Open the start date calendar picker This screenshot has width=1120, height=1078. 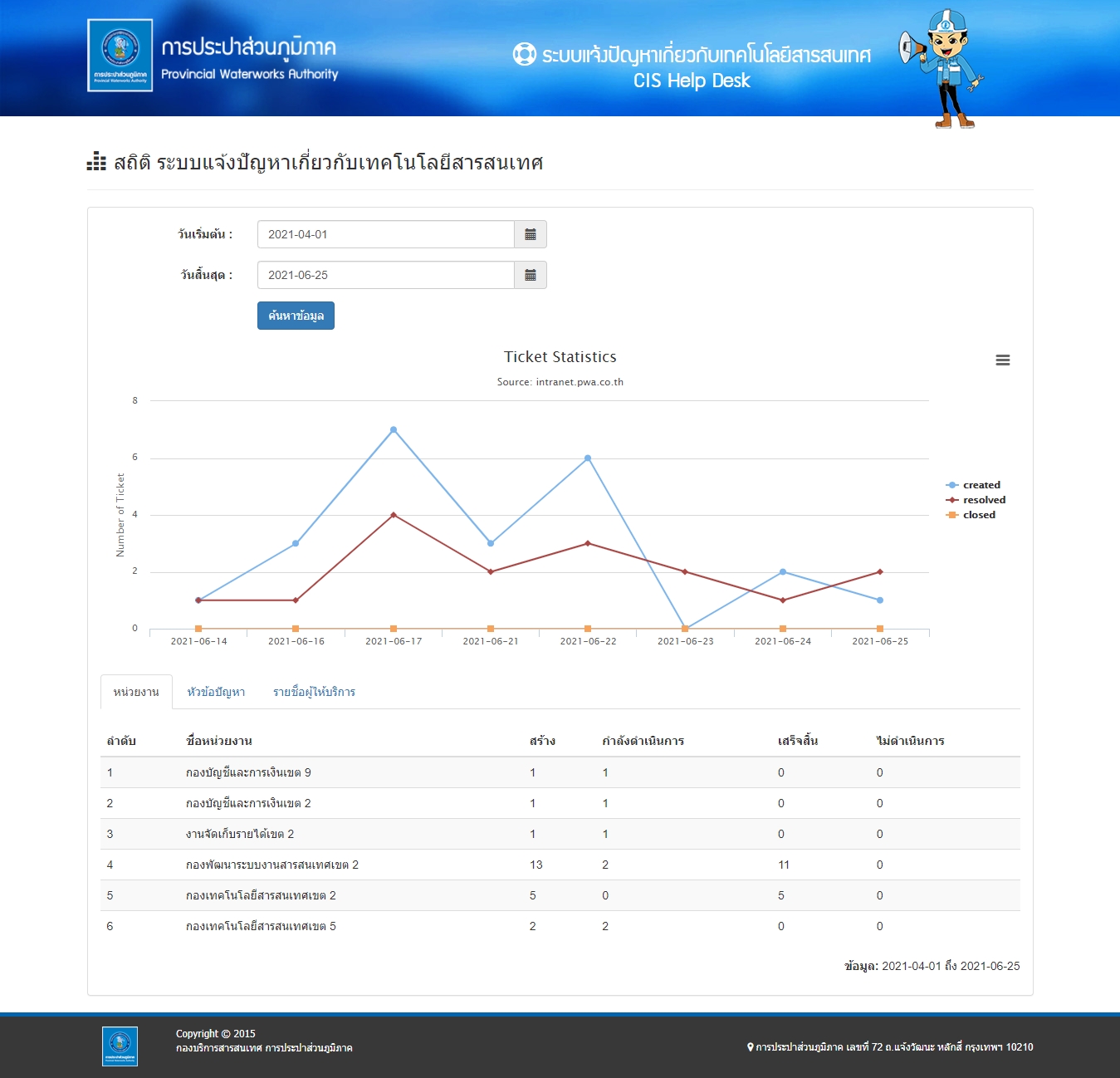point(530,235)
